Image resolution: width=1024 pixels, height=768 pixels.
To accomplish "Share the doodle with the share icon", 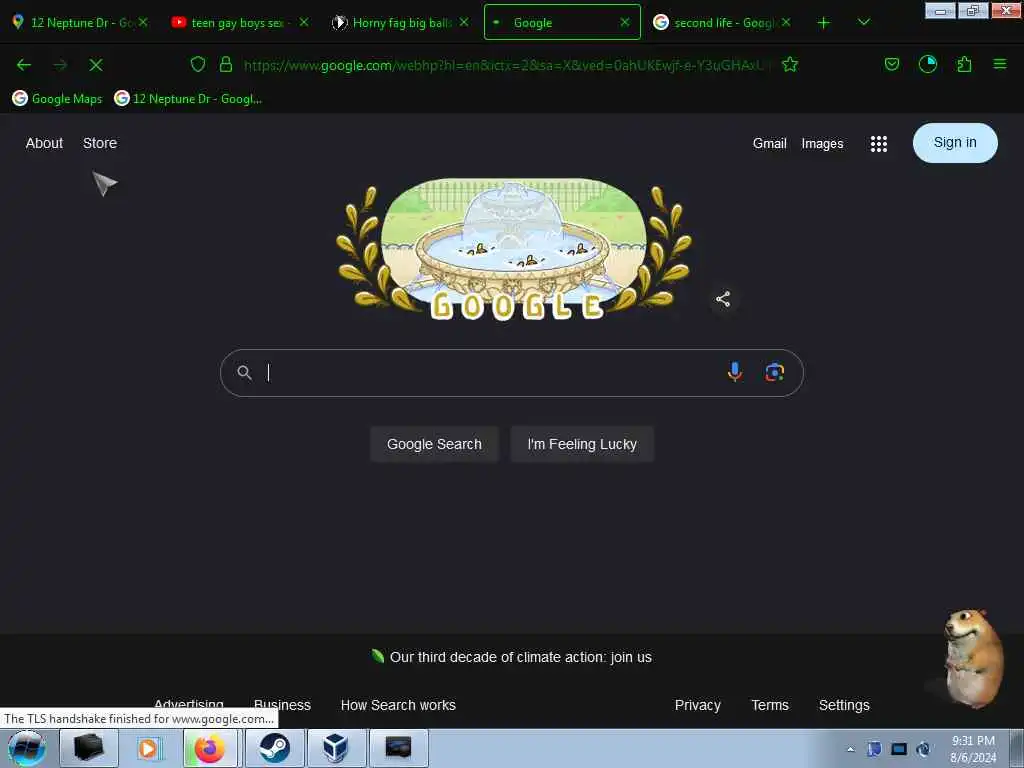I will [723, 299].
